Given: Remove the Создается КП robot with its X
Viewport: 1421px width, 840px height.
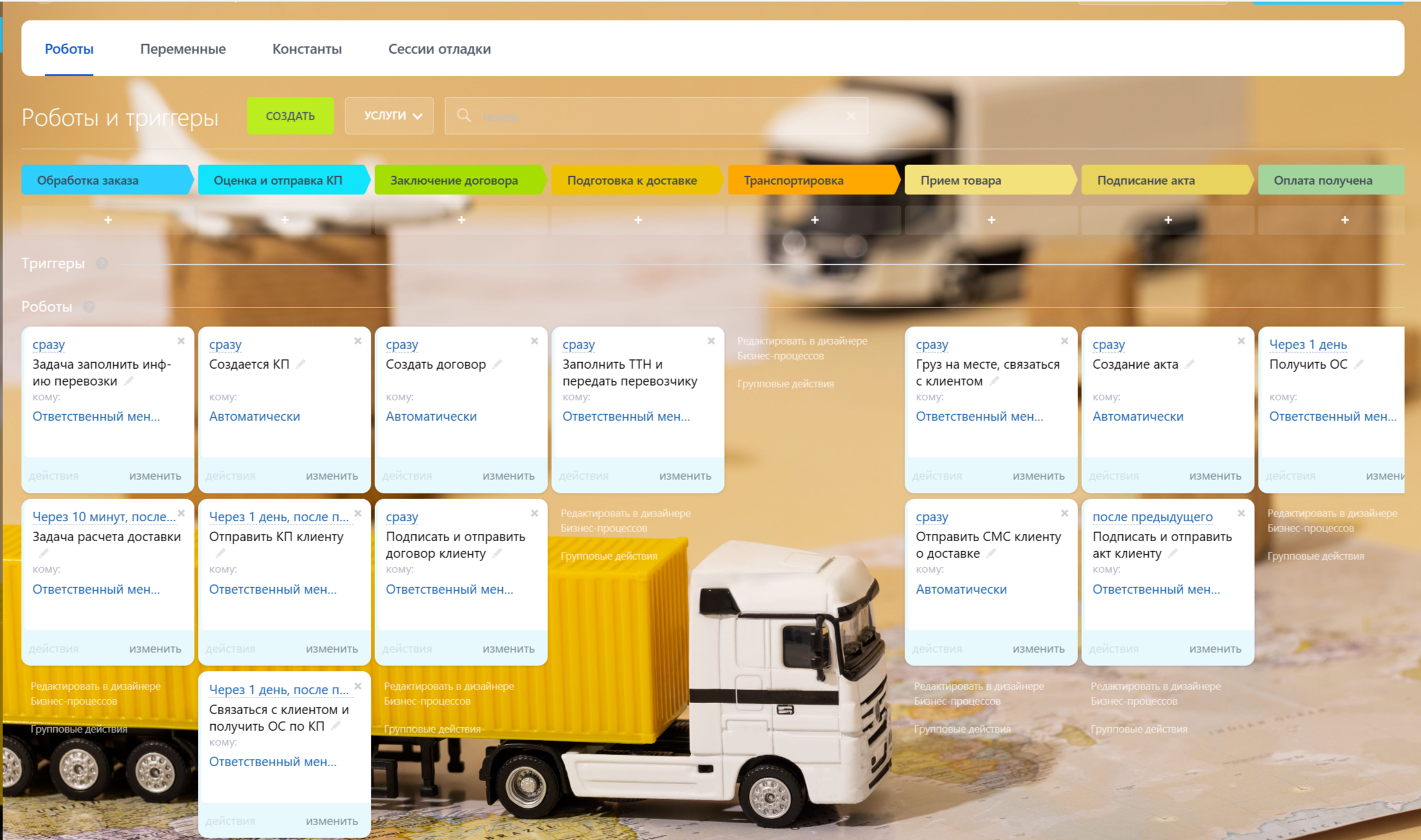Looking at the screenshot, I should pyautogui.click(x=358, y=341).
